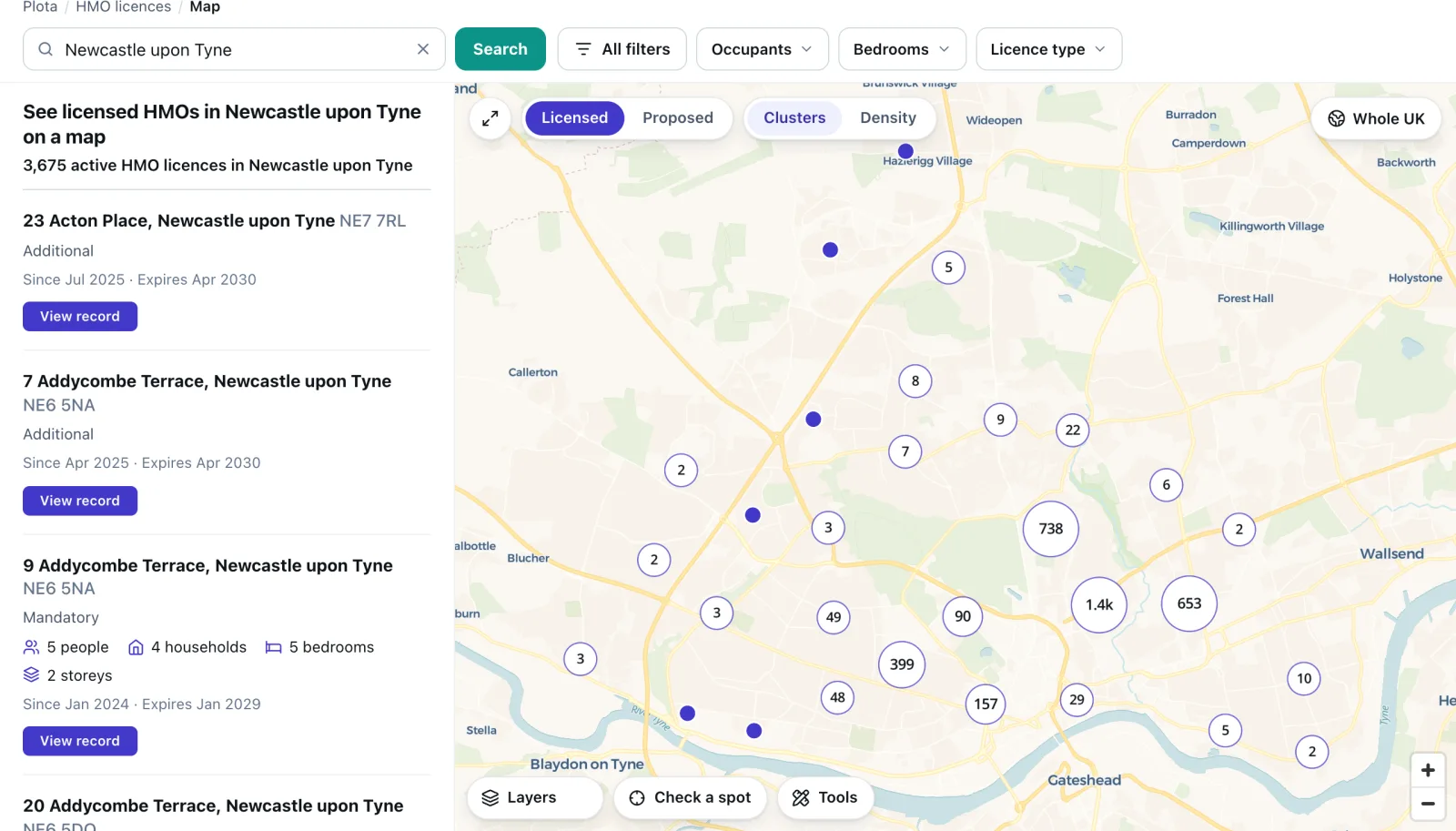
Task: Switch map to Proposed HMOs
Action: 678,118
